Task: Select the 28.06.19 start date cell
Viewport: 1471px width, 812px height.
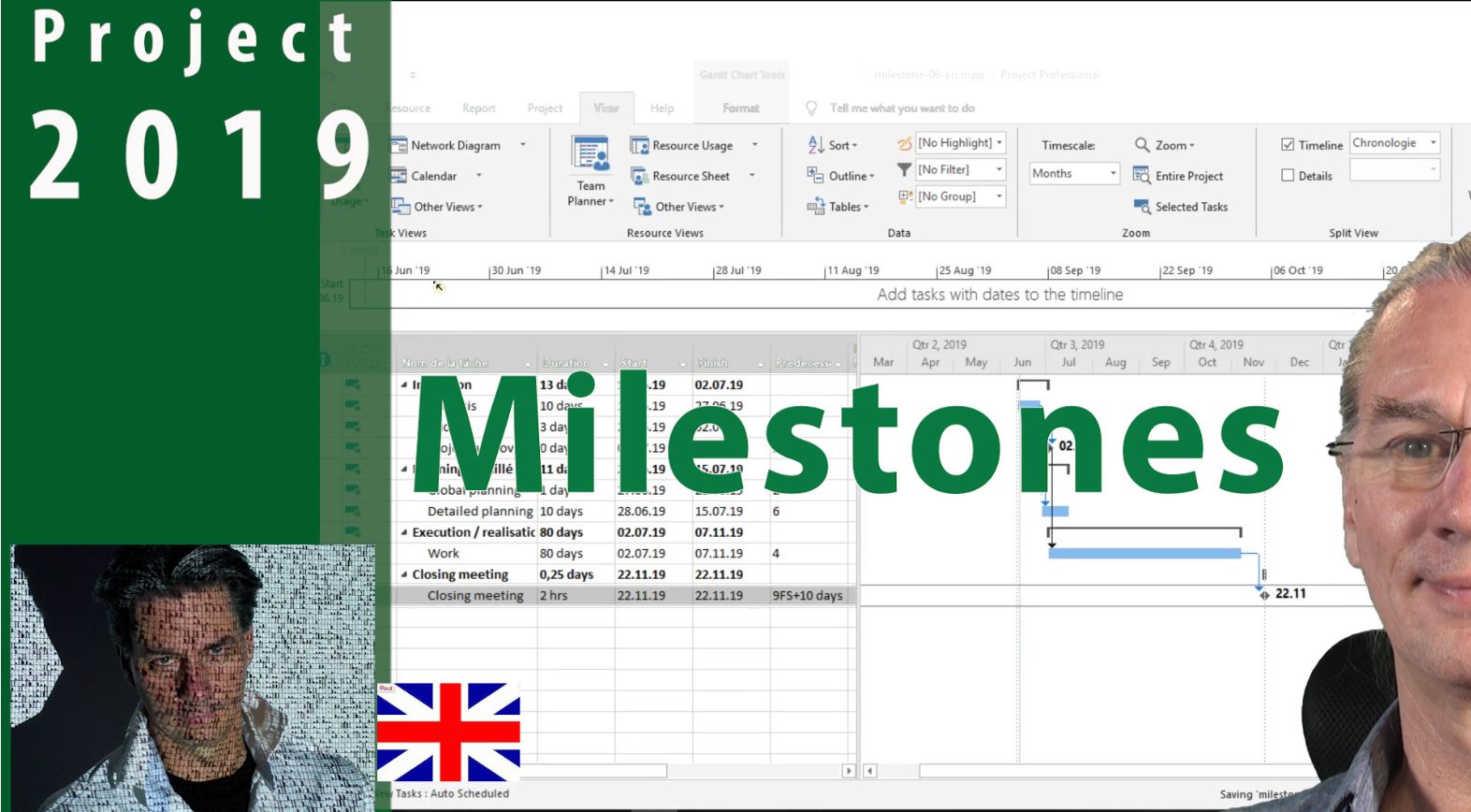Action: click(x=653, y=512)
